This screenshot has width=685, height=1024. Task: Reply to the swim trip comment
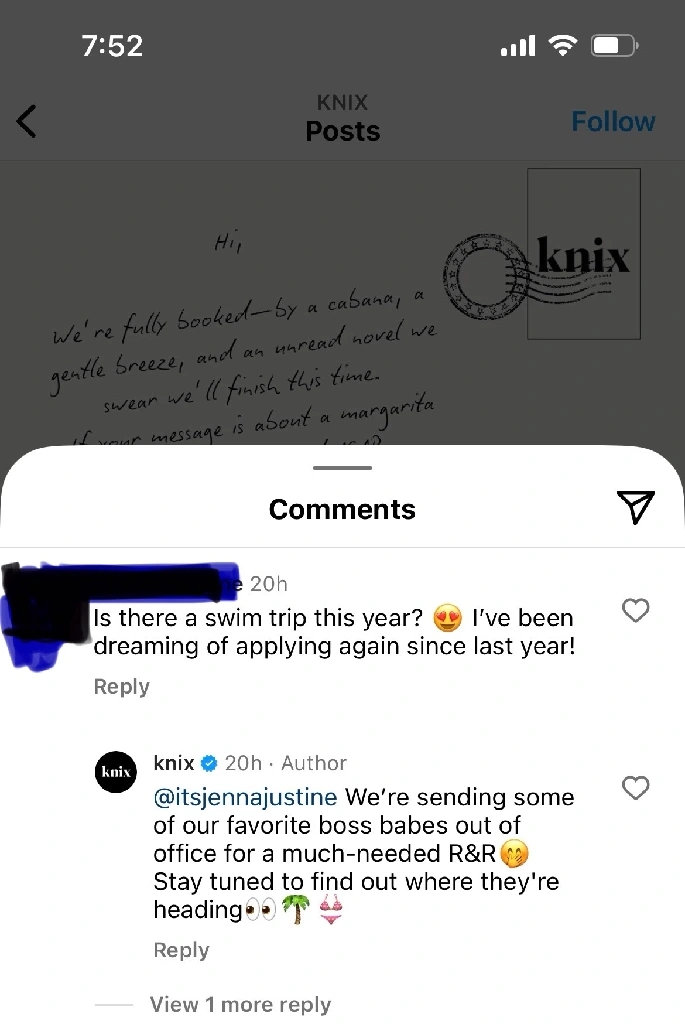pyautogui.click(x=121, y=686)
